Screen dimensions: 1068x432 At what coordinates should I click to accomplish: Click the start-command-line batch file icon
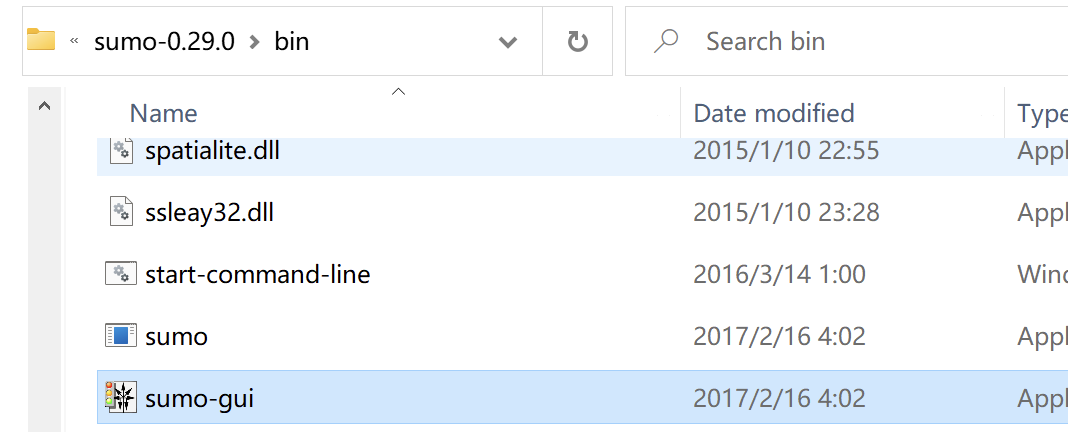(x=120, y=274)
